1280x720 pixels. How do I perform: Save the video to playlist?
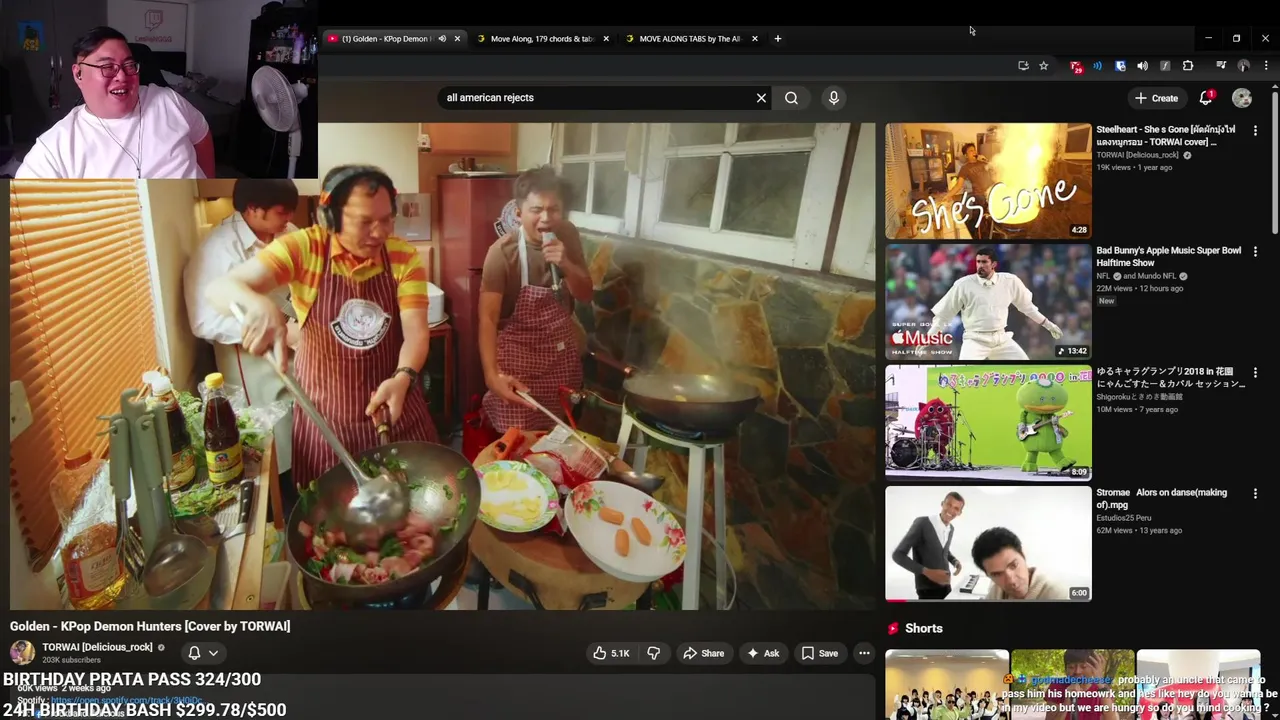[820, 653]
